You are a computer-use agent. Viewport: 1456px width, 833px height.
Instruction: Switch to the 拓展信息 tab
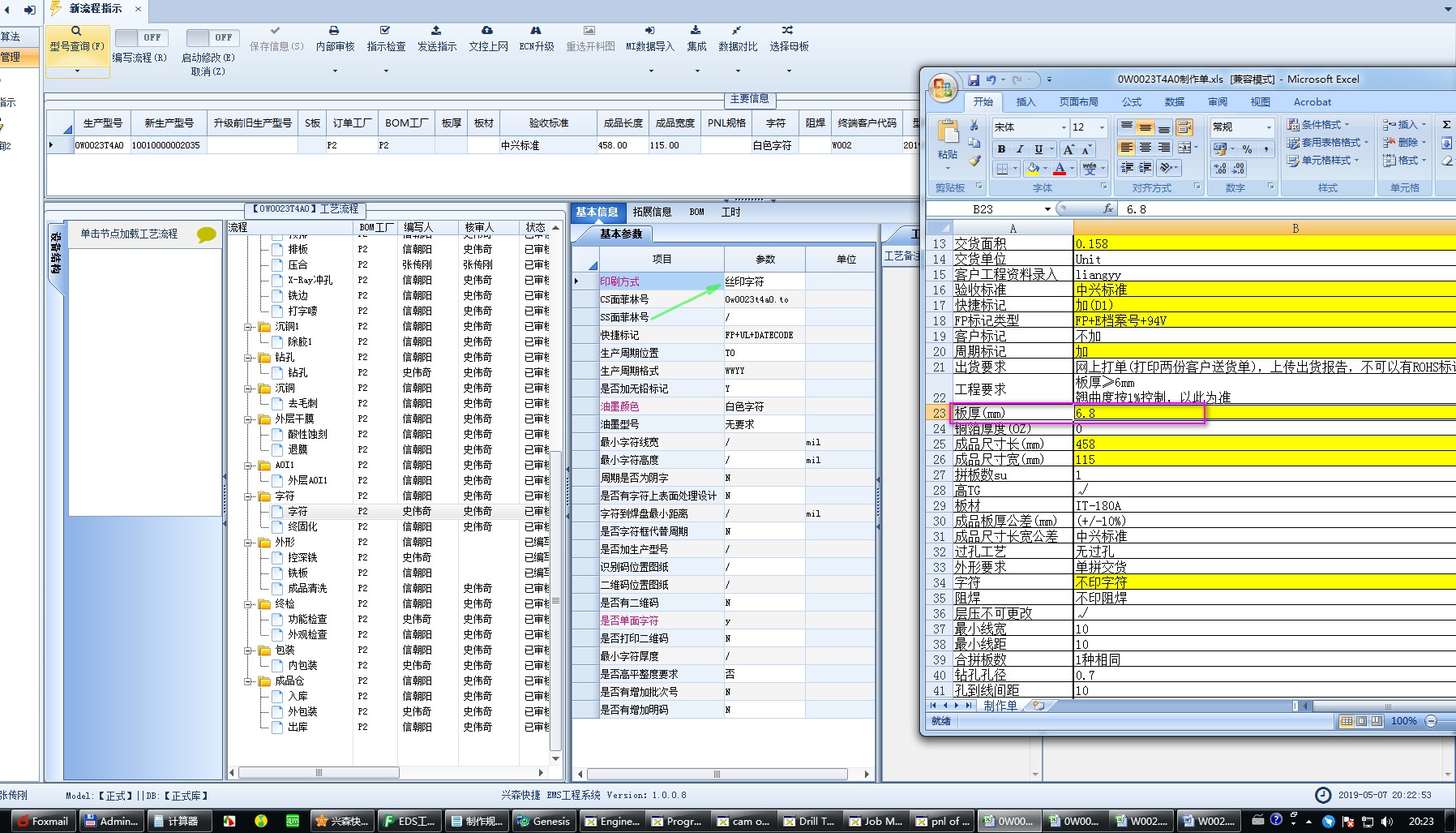pos(652,213)
